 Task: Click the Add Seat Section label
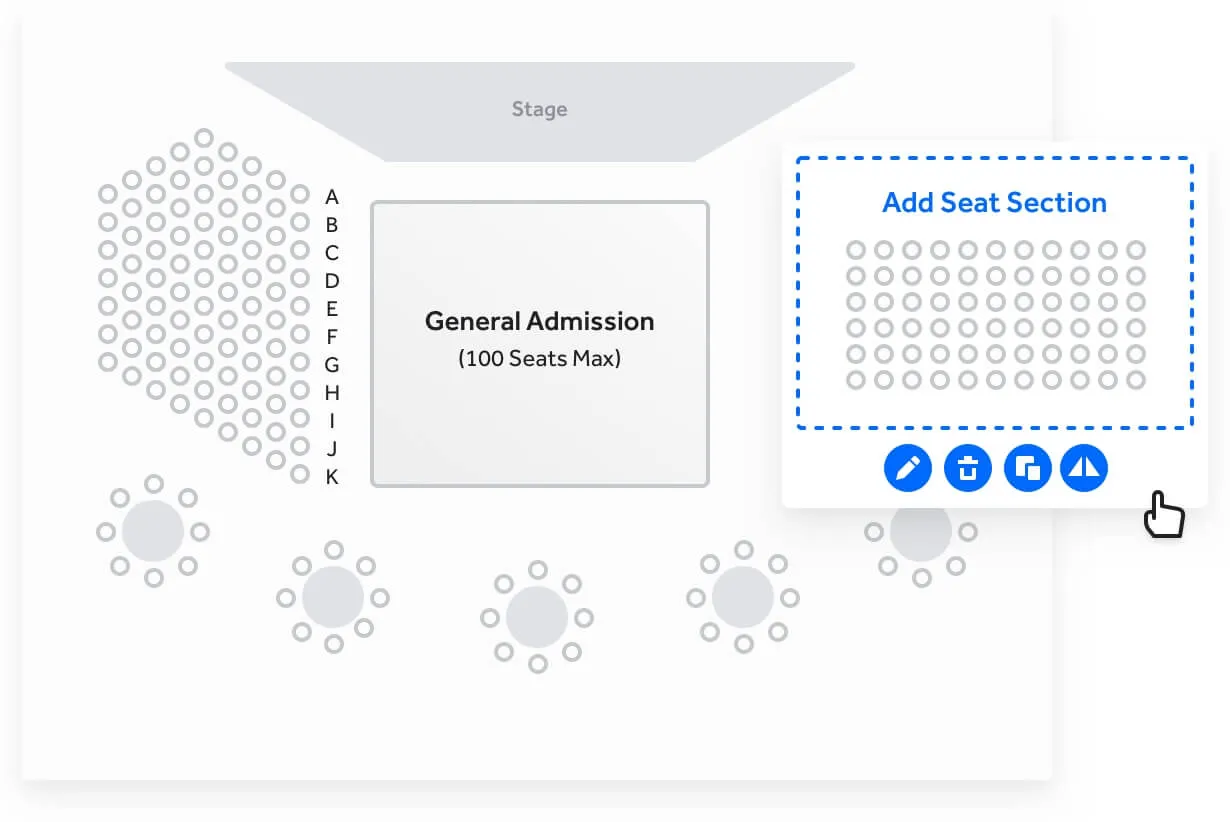[x=994, y=202]
